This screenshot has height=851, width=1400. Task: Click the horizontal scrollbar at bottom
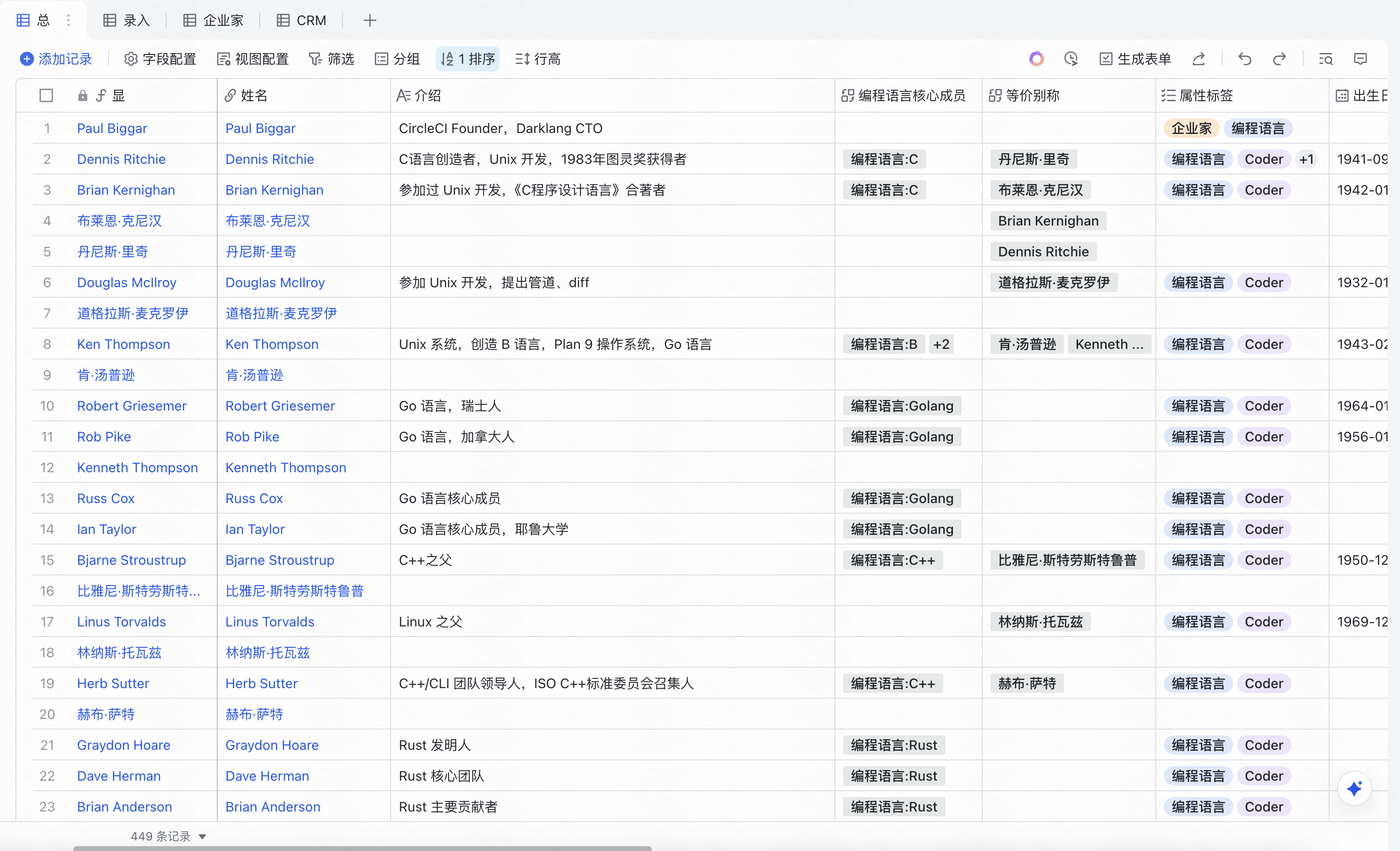click(x=362, y=848)
